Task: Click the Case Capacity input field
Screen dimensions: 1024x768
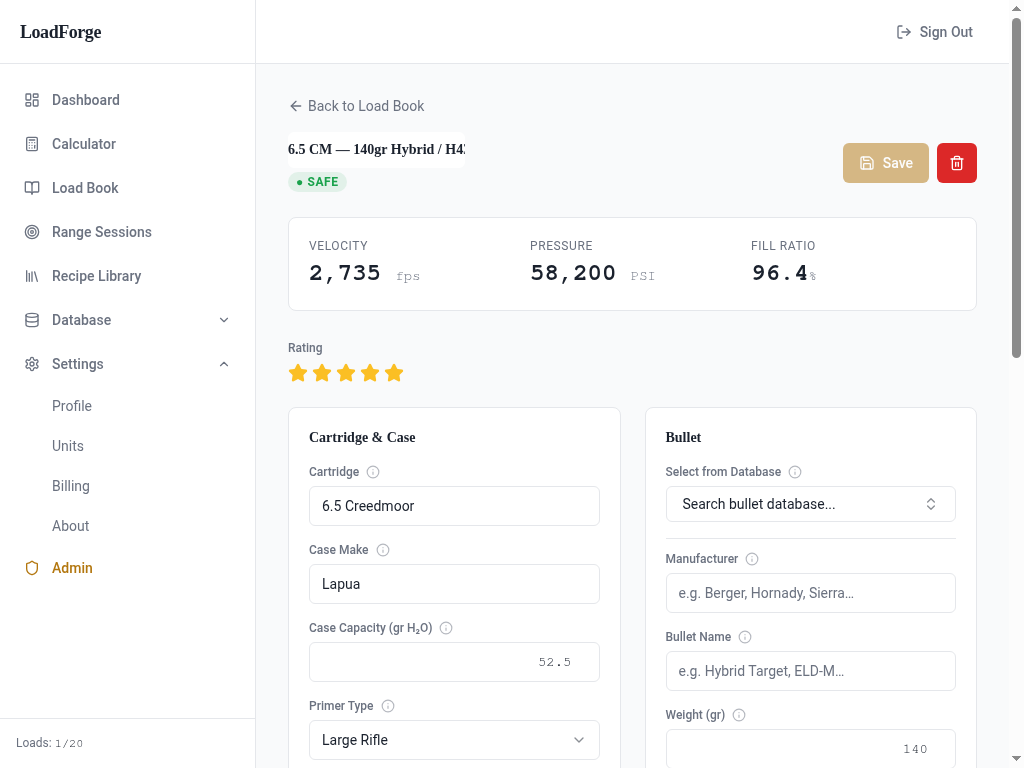Action: pyautogui.click(x=454, y=662)
